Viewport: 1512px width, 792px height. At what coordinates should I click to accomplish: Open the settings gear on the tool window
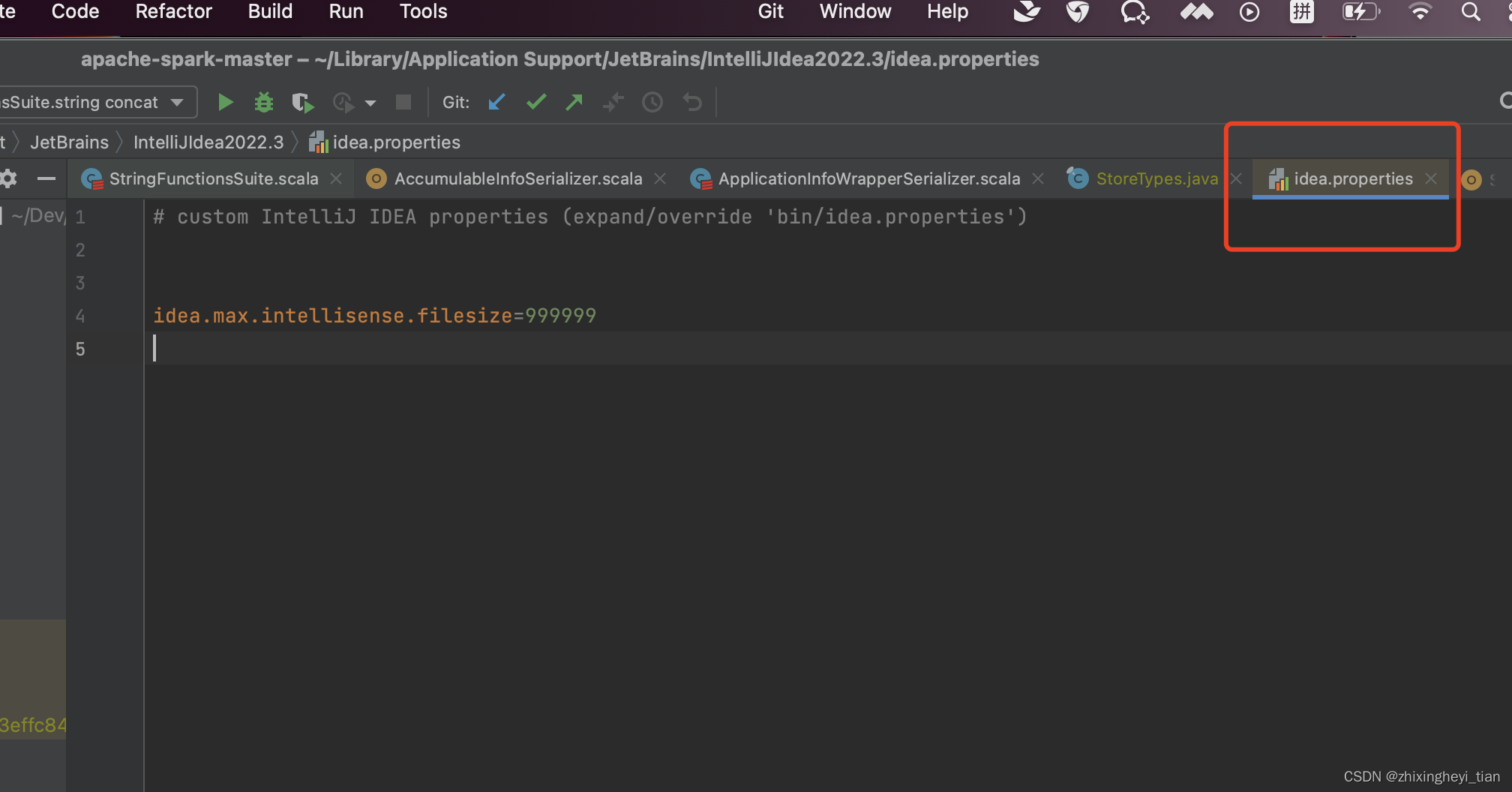coord(9,178)
